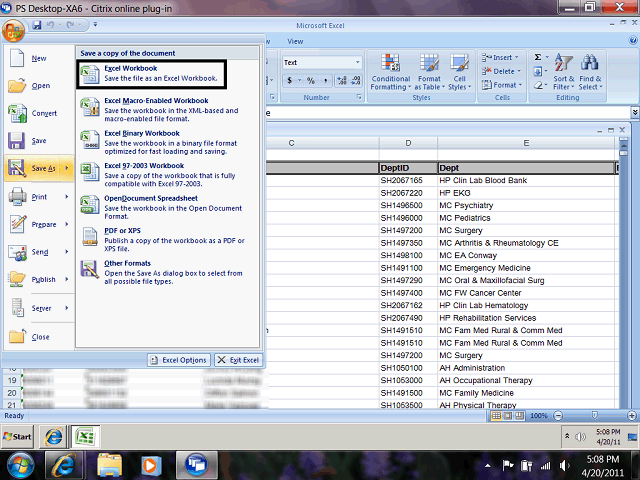The image size is (640, 480).
Task: Click the Exit Excel button
Action: click(x=238, y=360)
